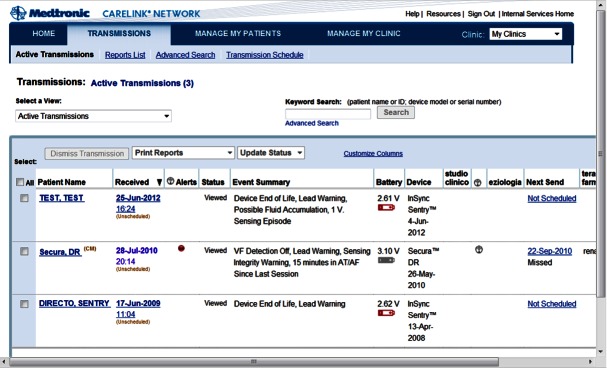Go to the HOME tab
The width and height of the screenshot is (607, 368).
point(43,34)
